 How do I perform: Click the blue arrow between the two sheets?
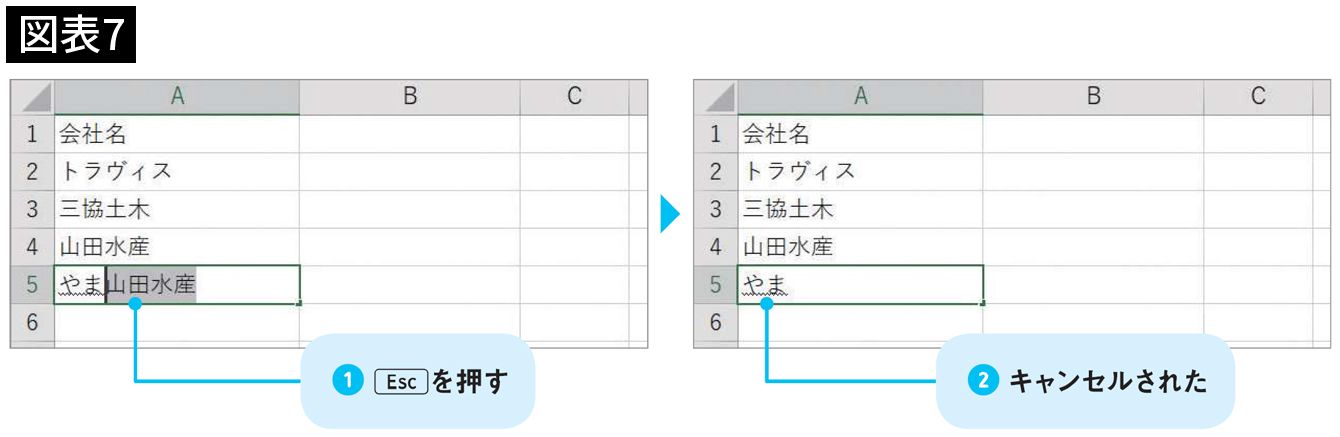pos(670,214)
